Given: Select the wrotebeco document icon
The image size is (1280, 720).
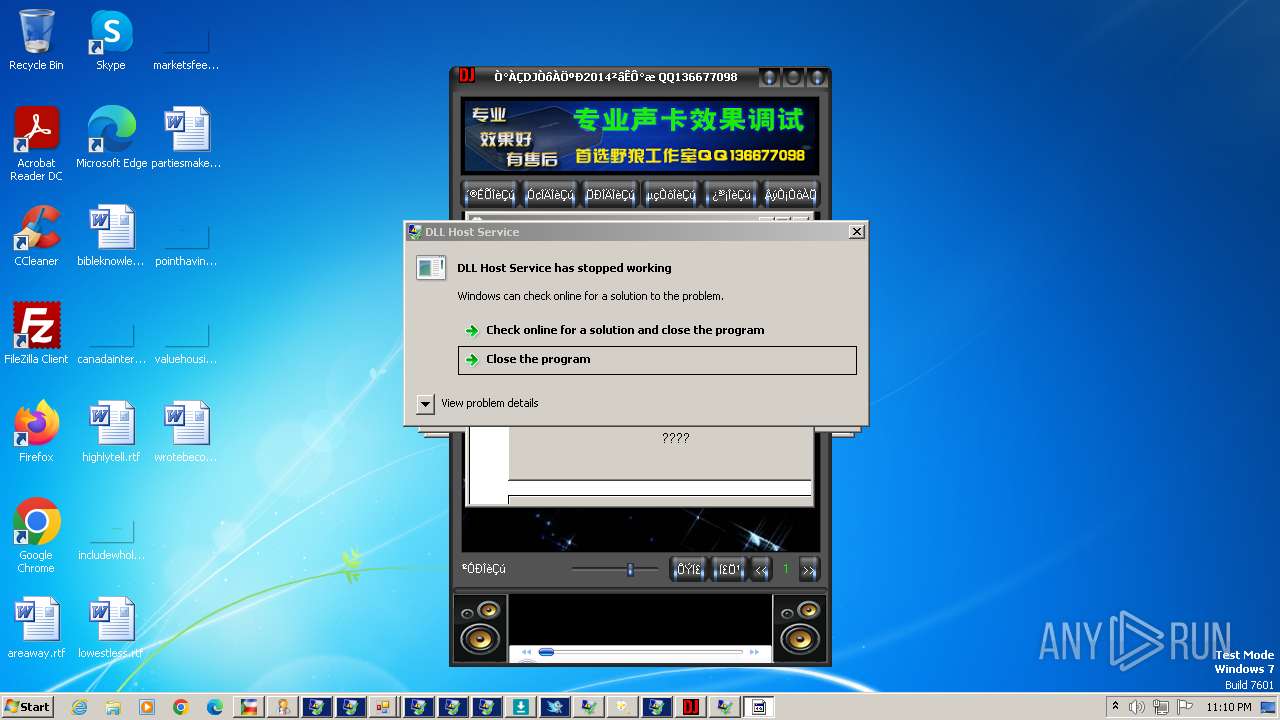Looking at the screenshot, I should coord(186,432).
